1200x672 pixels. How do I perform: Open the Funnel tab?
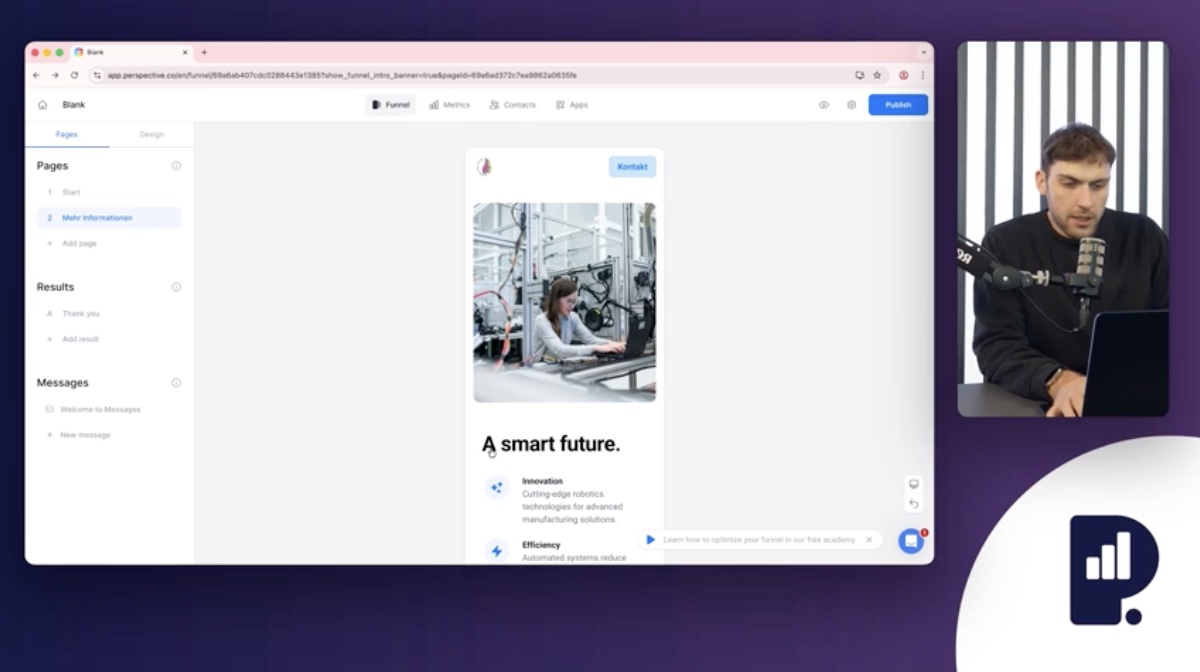pos(390,105)
